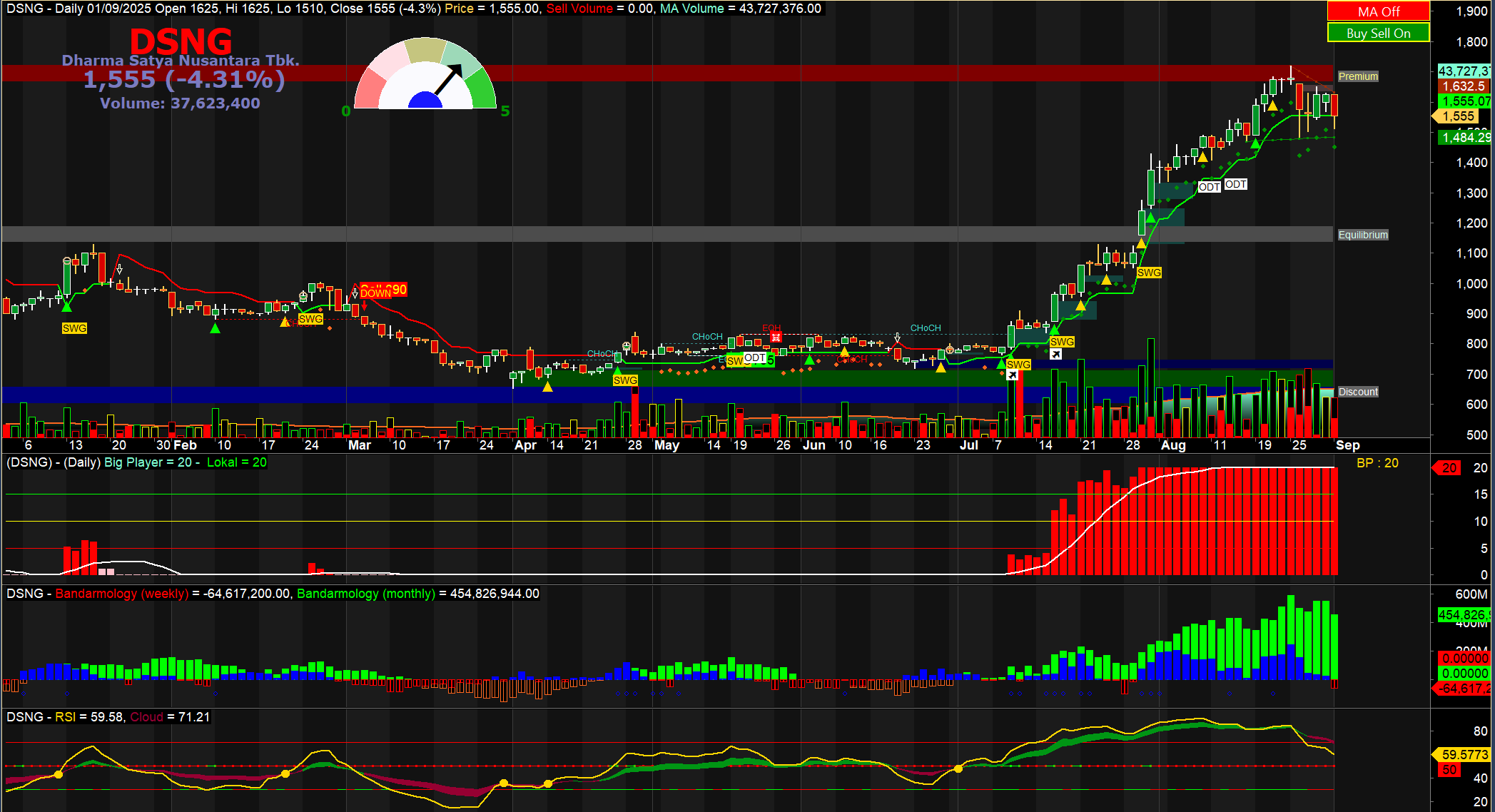
Task: Click the Equilibrium zone label
Action: 1363,235
